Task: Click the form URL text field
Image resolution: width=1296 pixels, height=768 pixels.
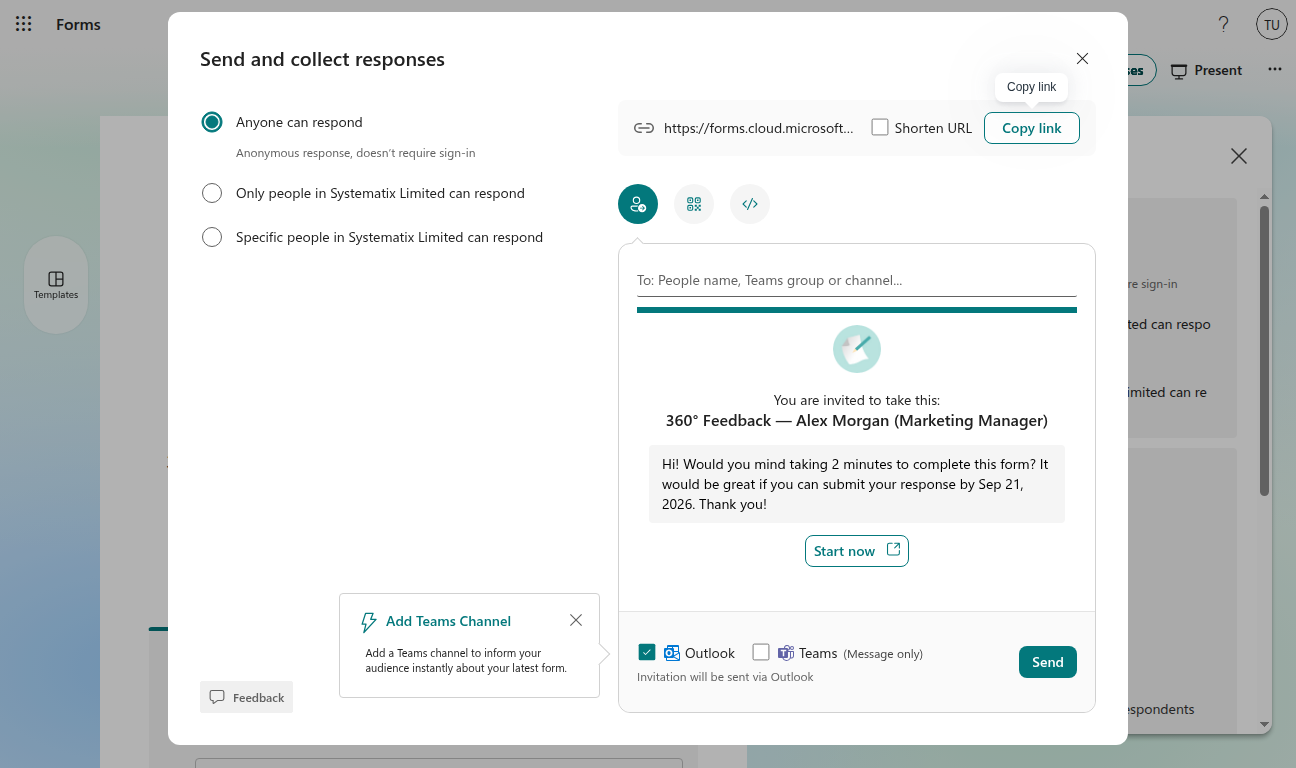Action: (x=759, y=128)
